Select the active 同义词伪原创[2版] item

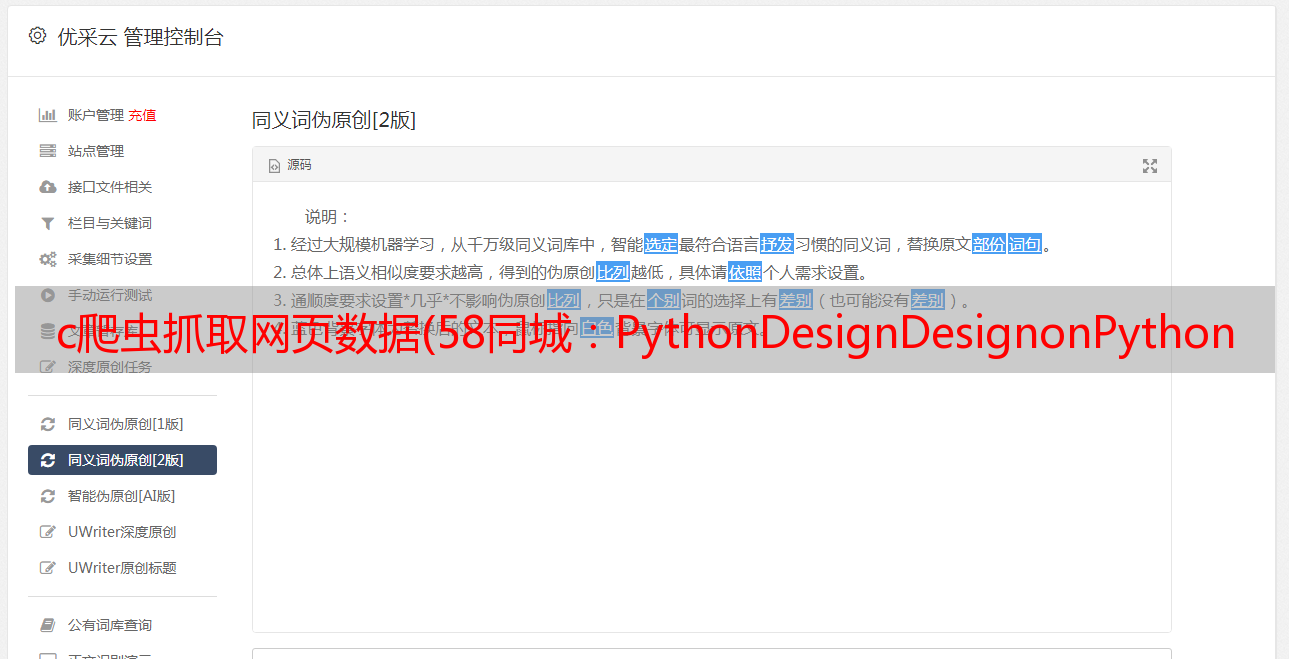pos(122,460)
